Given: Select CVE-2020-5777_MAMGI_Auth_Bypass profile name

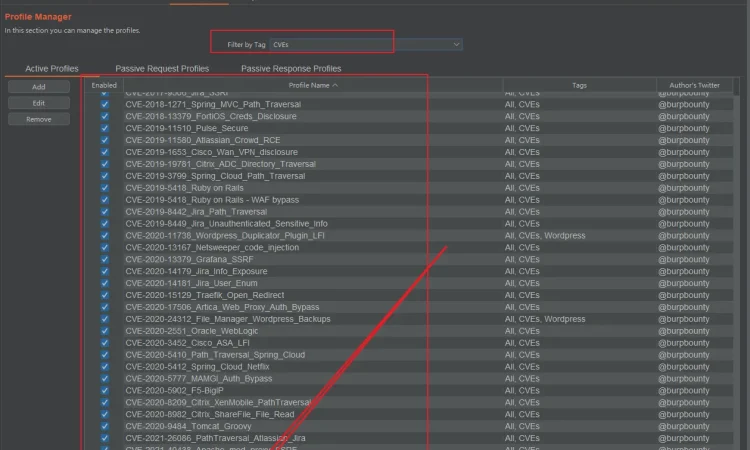Looking at the screenshot, I should (x=199, y=378).
